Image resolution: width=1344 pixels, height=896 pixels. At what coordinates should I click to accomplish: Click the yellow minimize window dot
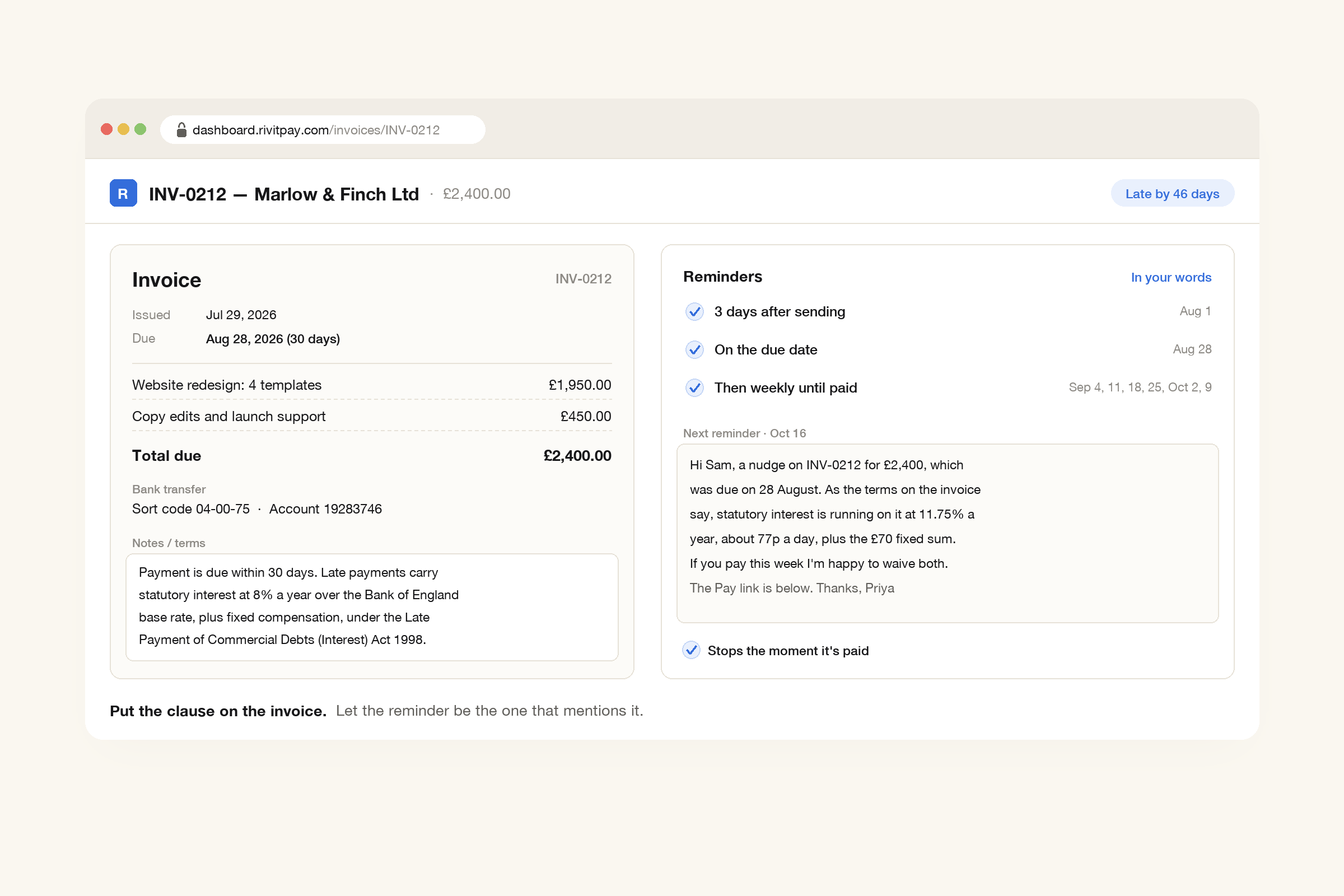[123, 129]
